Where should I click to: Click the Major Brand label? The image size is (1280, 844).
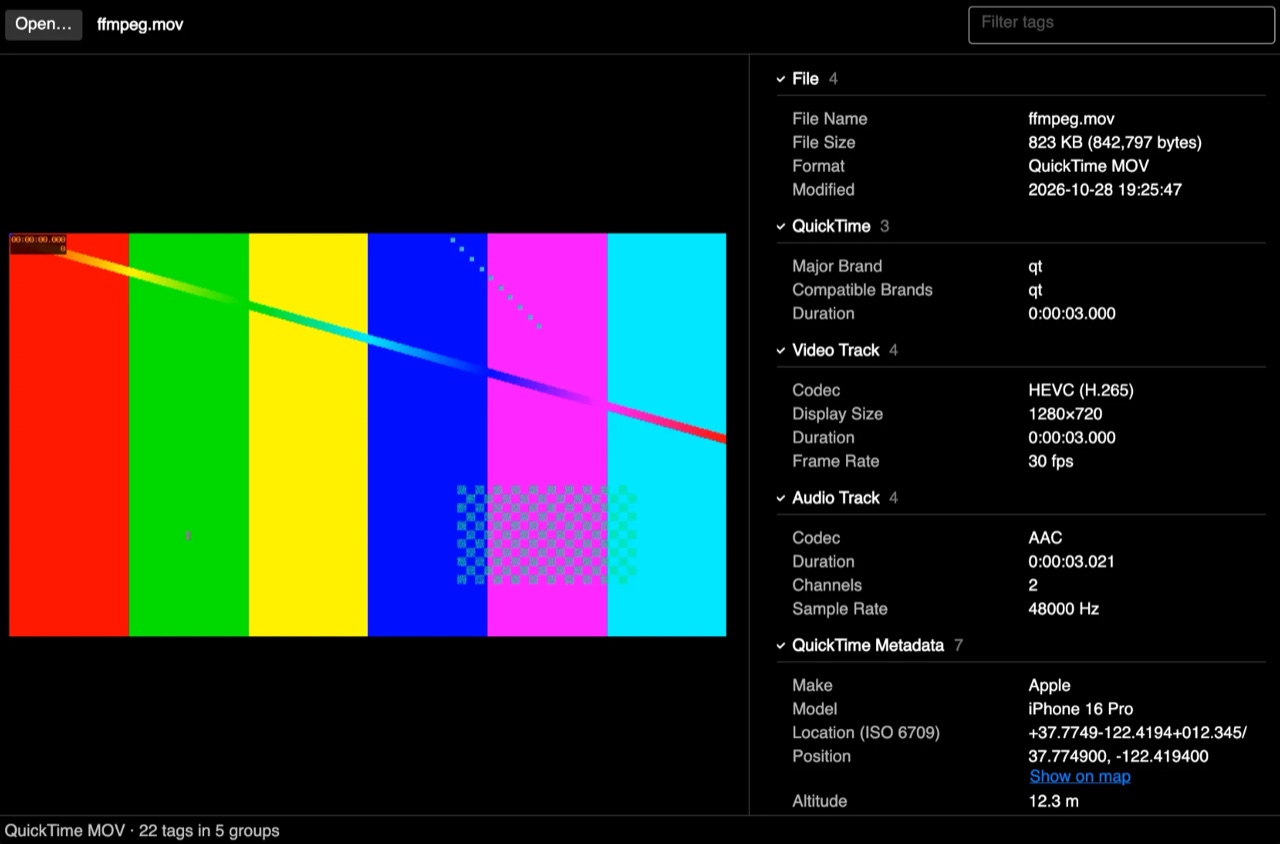[837, 266]
